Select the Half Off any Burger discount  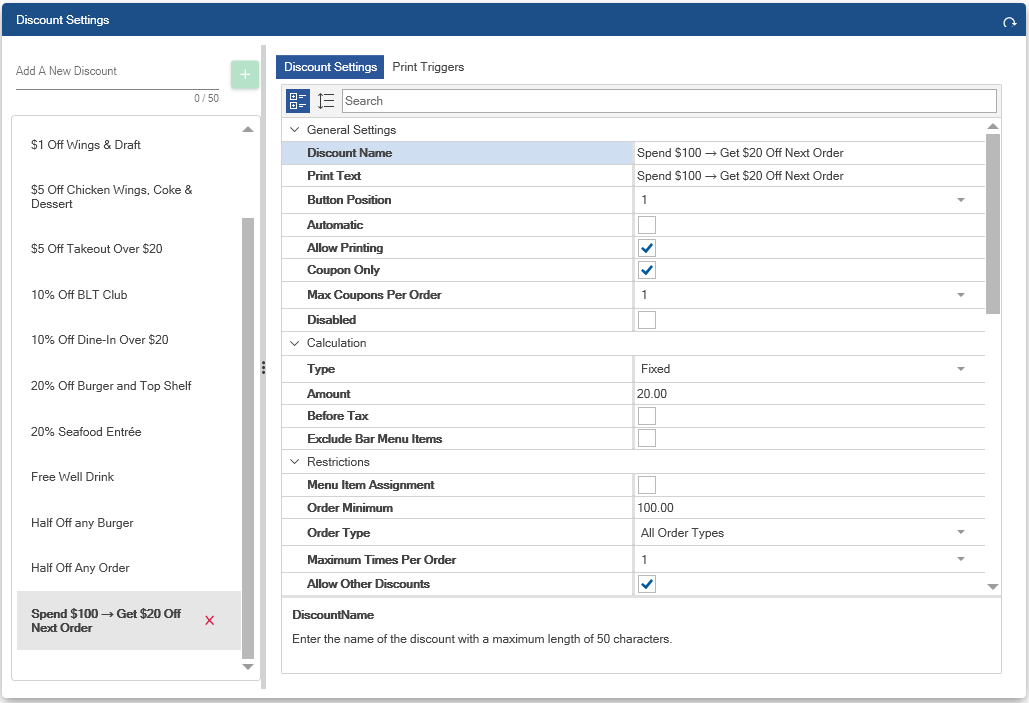(82, 523)
